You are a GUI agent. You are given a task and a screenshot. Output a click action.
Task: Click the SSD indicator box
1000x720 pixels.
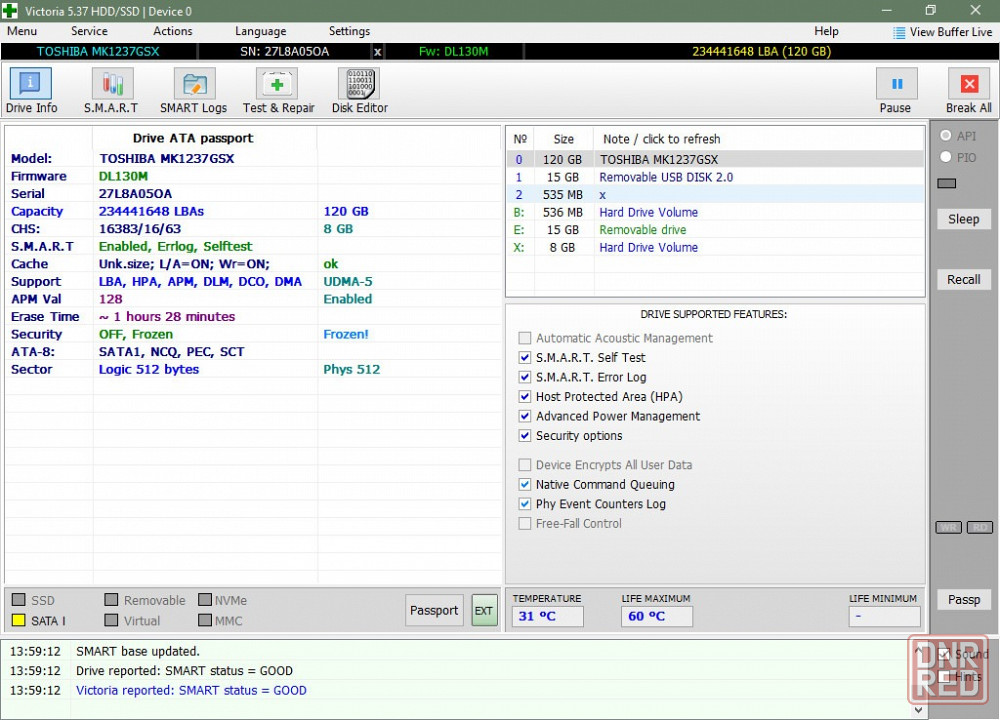18,600
